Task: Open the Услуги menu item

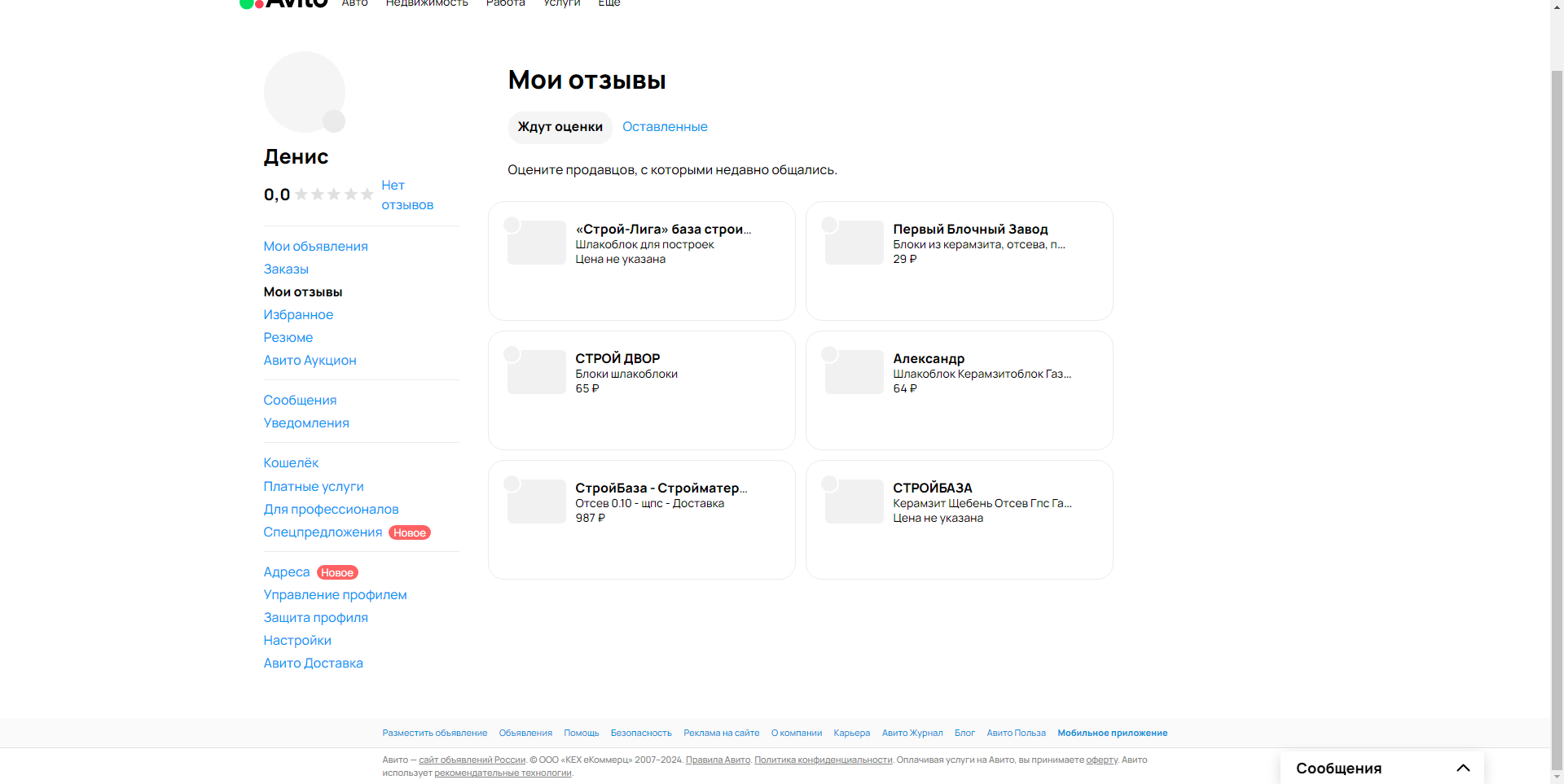Action: tap(562, 3)
